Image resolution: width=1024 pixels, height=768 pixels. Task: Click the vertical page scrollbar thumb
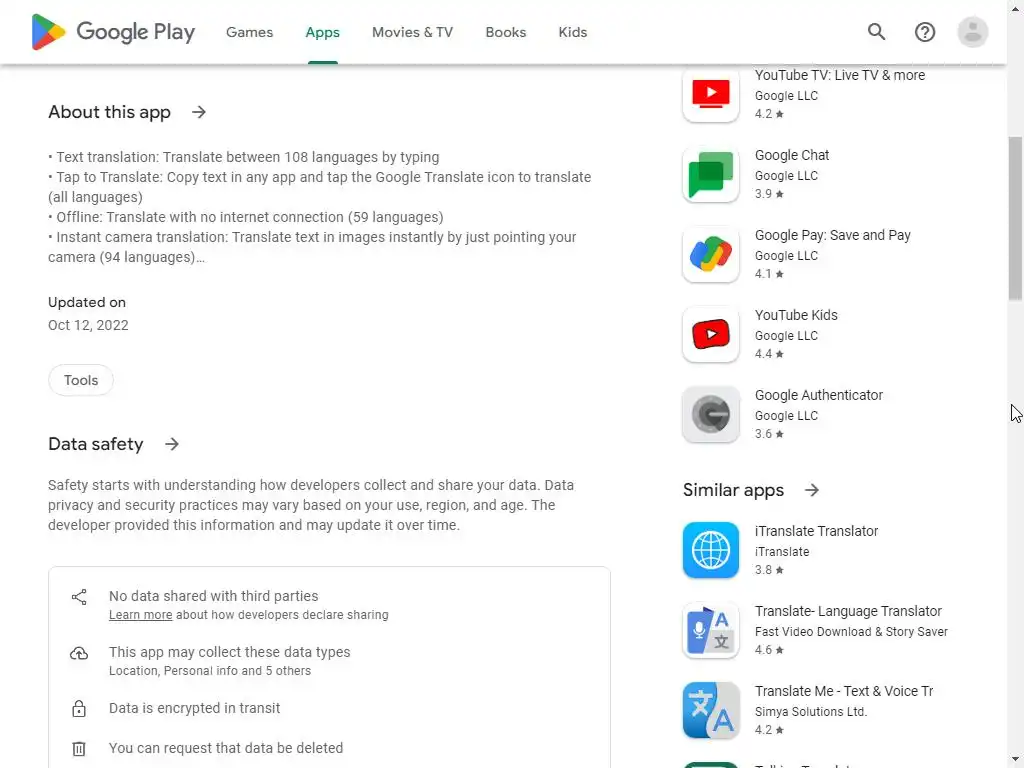click(1015, 219)
